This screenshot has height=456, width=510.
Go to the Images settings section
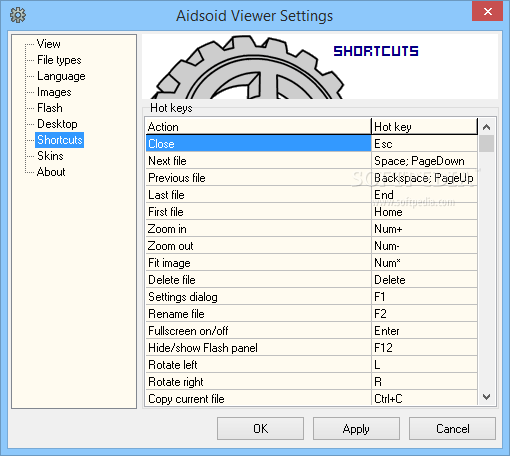54,92
